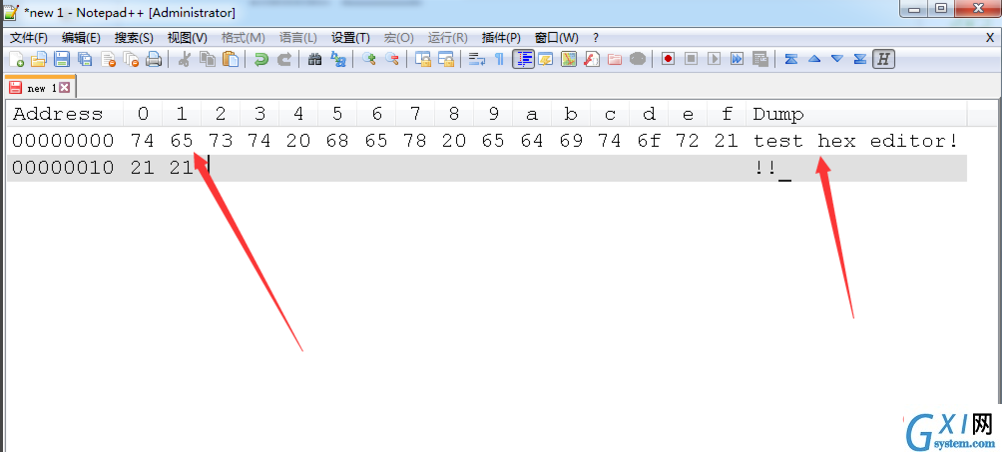Toggle show all characters pilcrow icon
This screenshot has width=1002, height=452.
point(499,59)
